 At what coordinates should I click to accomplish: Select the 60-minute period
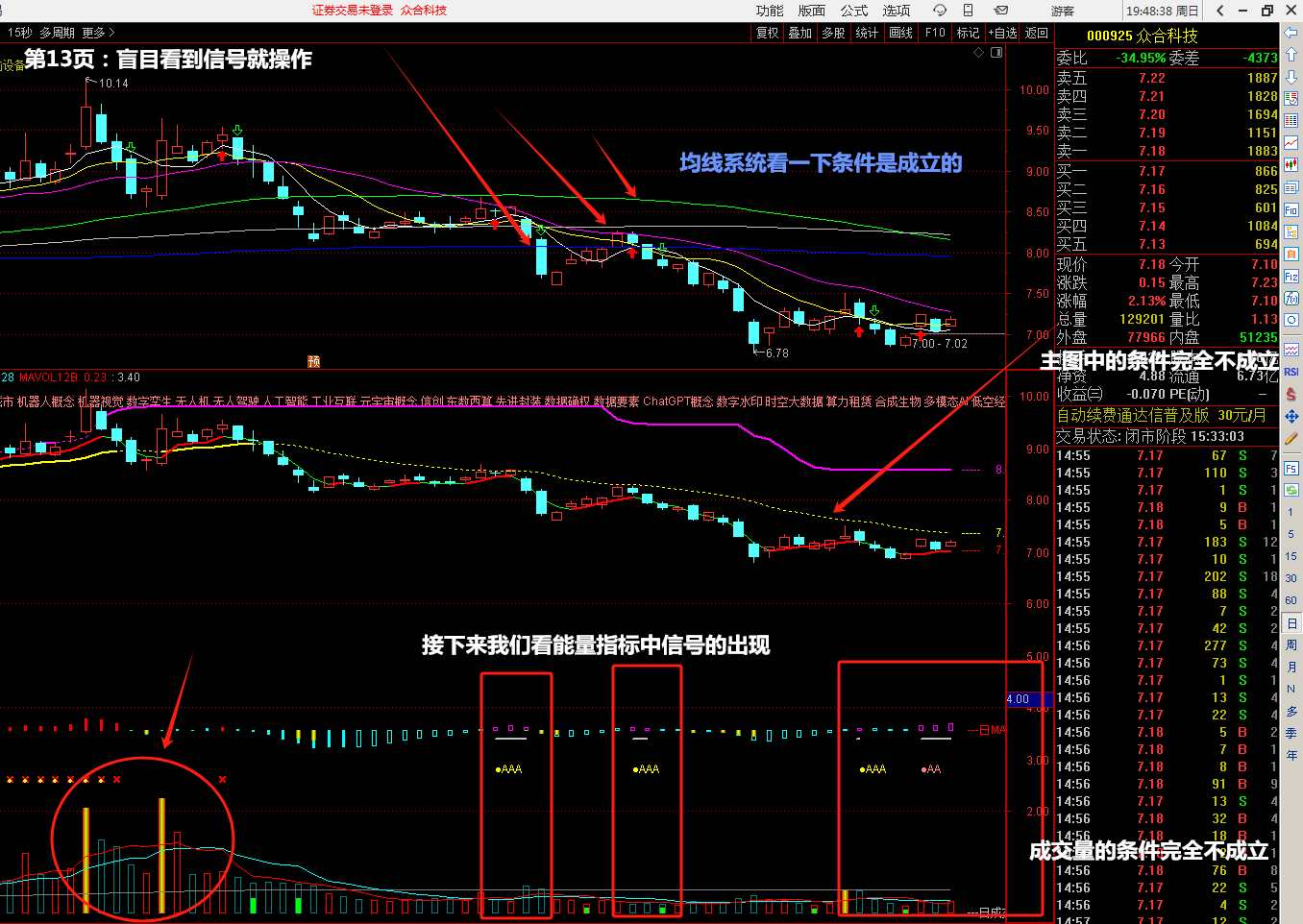tap(1291, 600)
